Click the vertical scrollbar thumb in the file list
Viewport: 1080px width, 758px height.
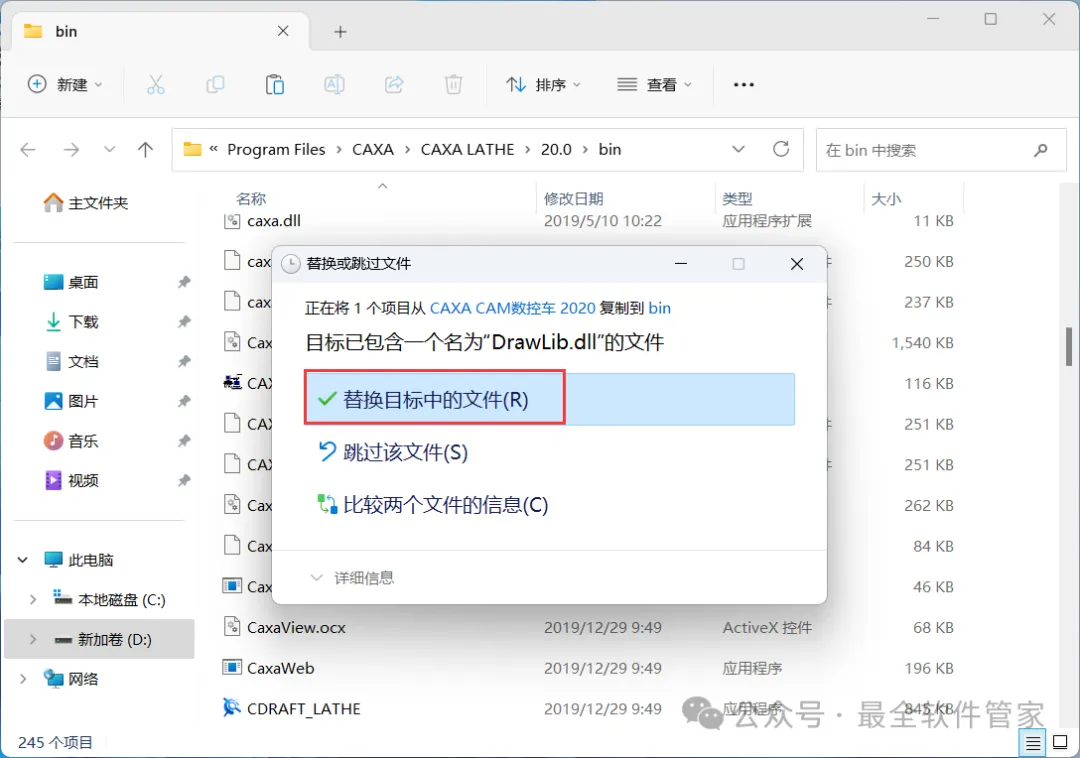(1068, 347)
